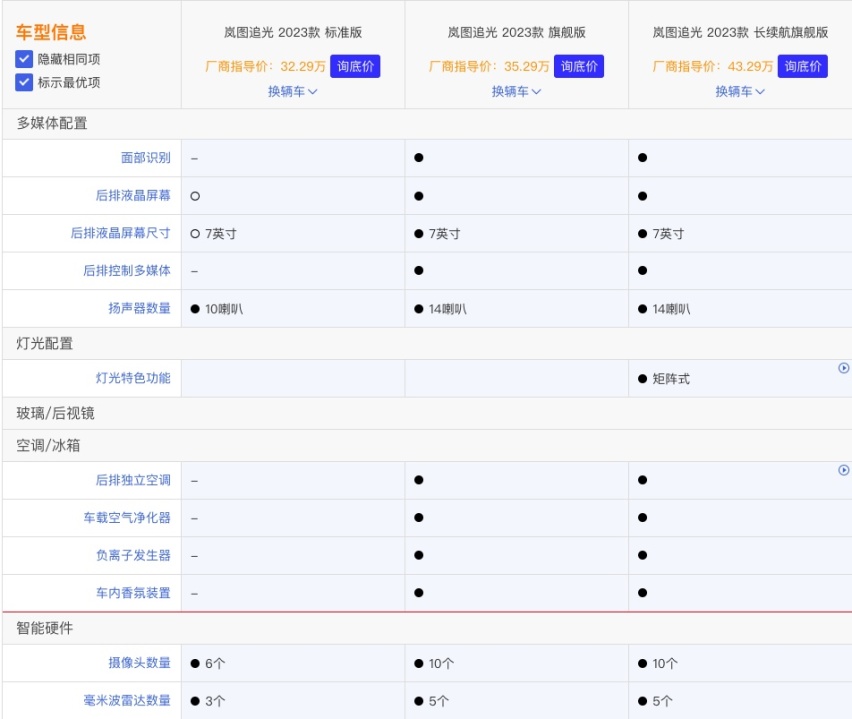Viewport: 852px width, 719px height.
Task: Click the 10喇叭 speaker count value
Action: click(x=224, y=309)
